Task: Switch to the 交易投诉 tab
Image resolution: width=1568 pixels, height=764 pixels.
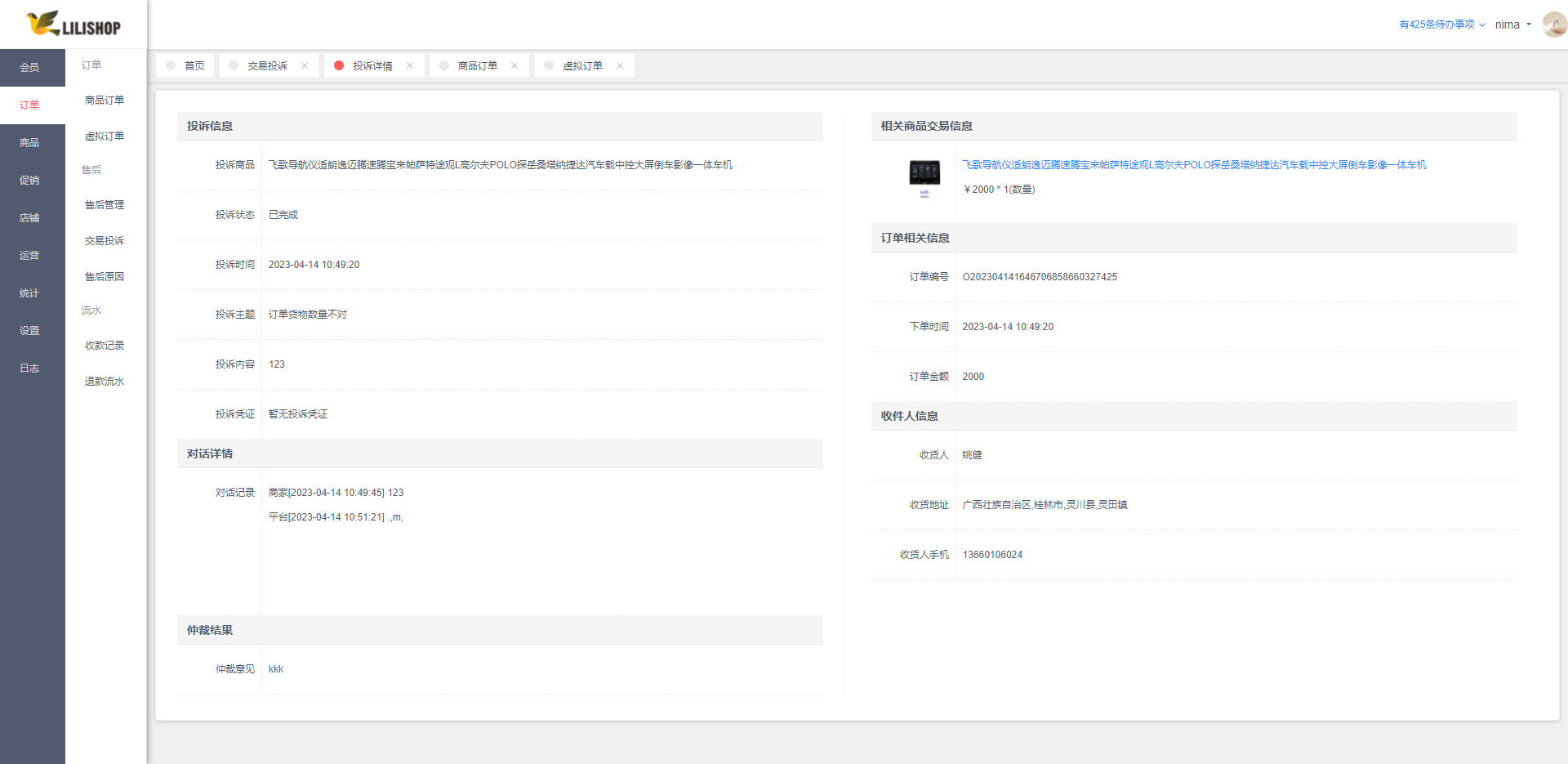Action: [267, 65]
